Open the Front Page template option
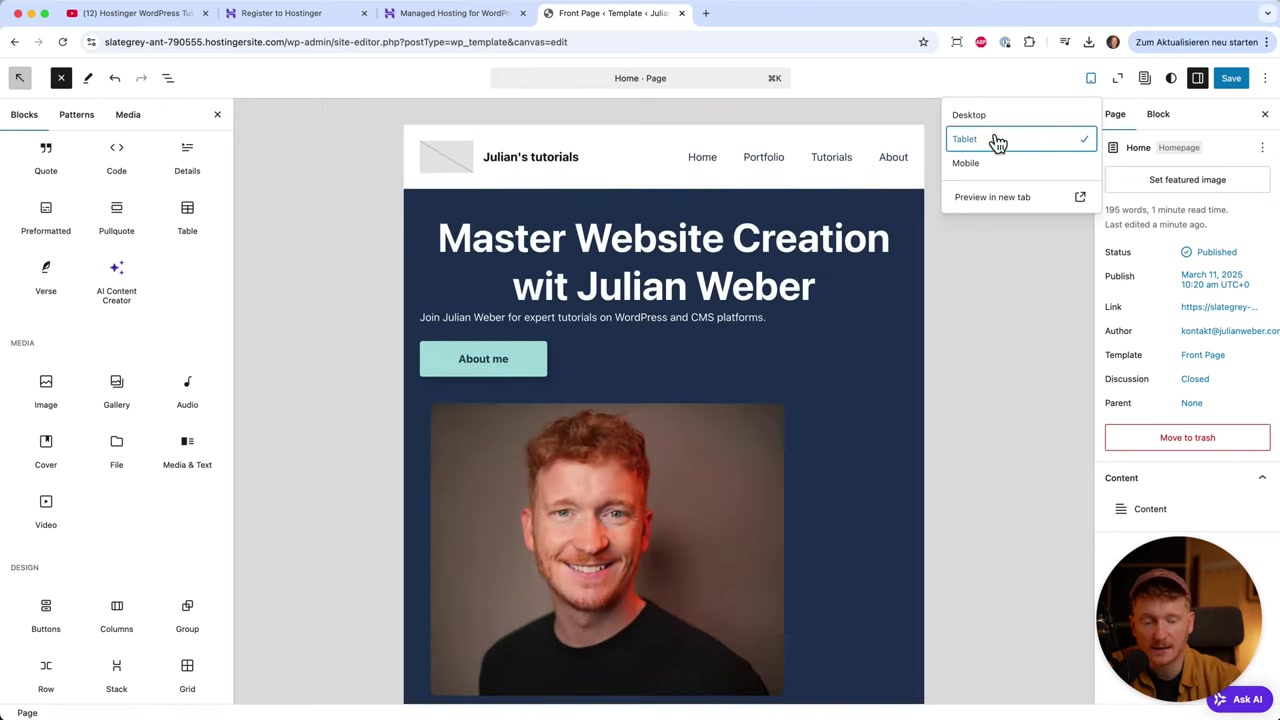The width and height of the screenshot is (1280, 720). [x=1202, y=355]
